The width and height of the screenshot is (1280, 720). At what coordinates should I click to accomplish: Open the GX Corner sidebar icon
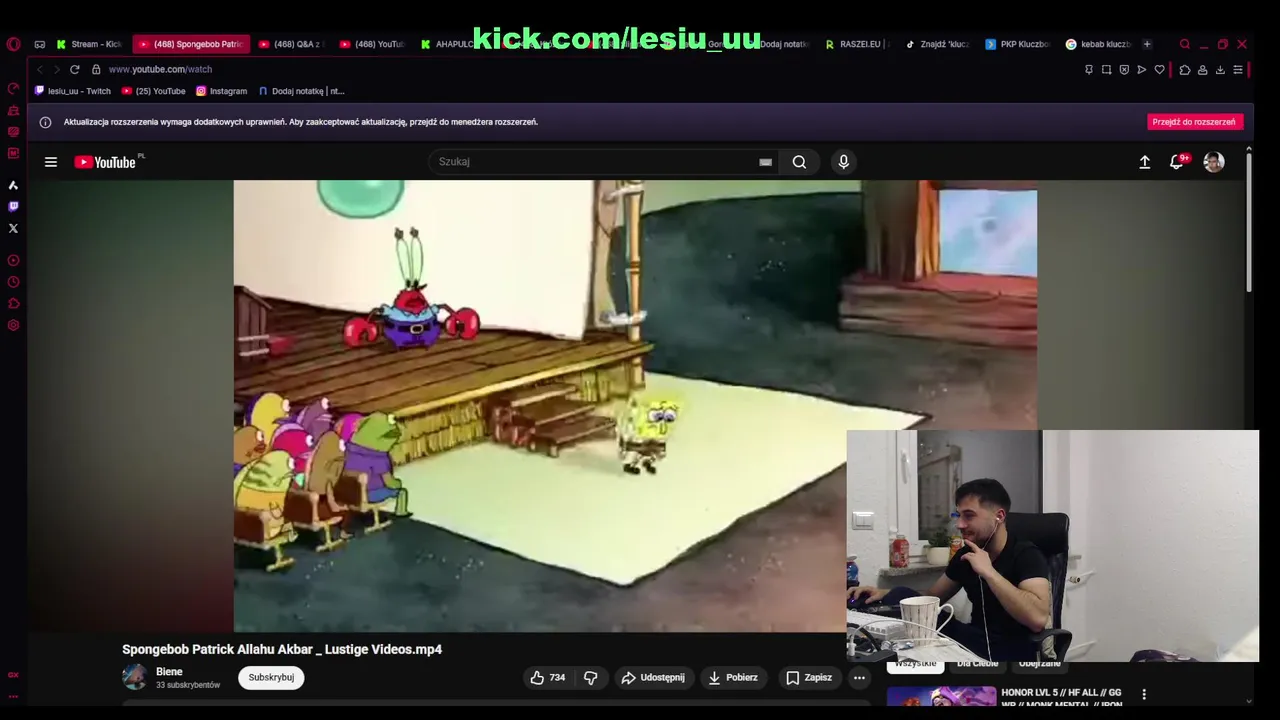(13, 675)
